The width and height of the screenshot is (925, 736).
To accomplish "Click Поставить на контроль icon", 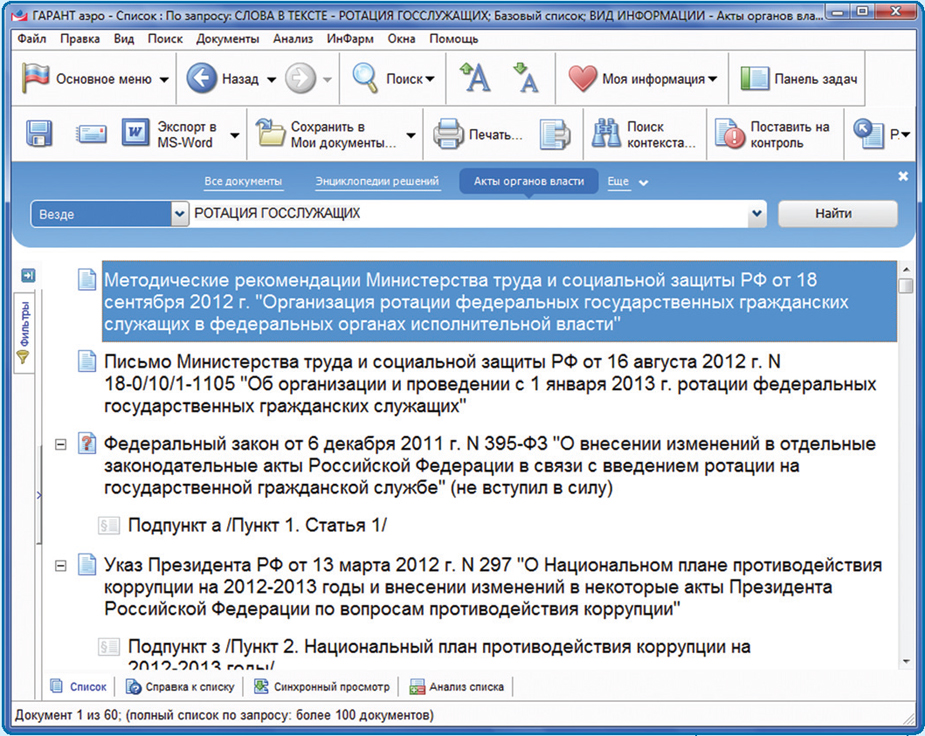I will 732,134.
